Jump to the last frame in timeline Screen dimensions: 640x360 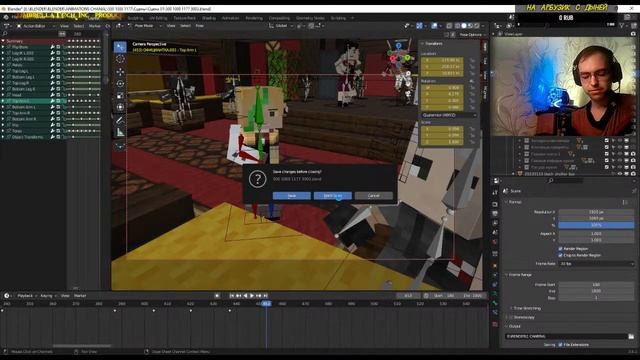265,296
